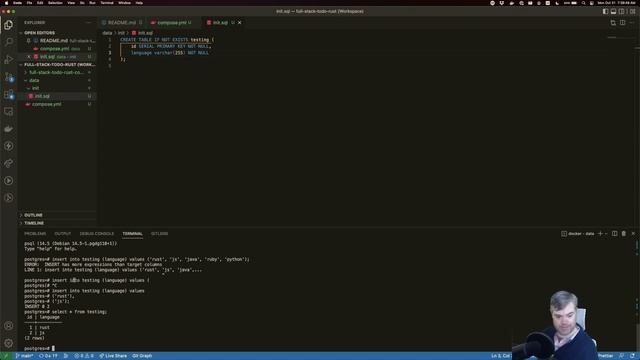Open the Live Share view in activity bar
Screen dimensions: 640x360
point(9,163)
